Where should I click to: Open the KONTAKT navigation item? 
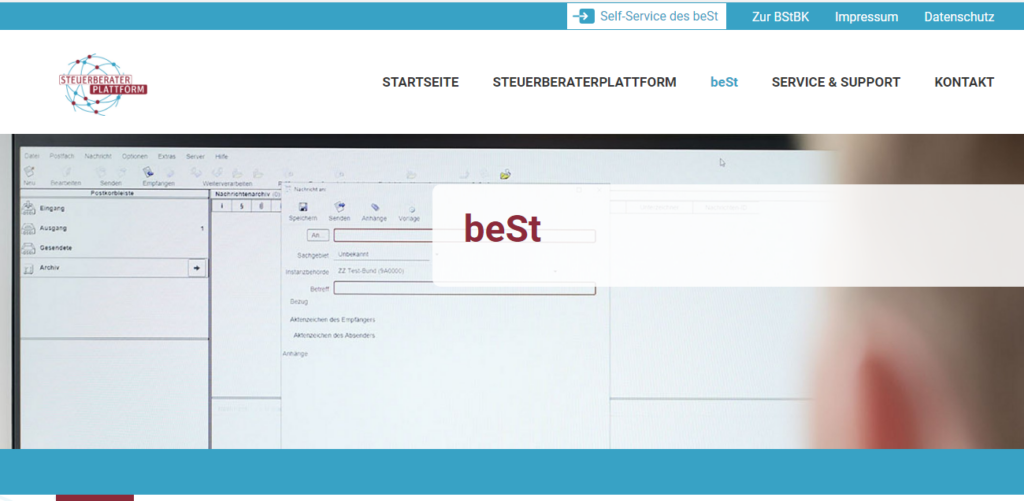click(x=964, y=82)
